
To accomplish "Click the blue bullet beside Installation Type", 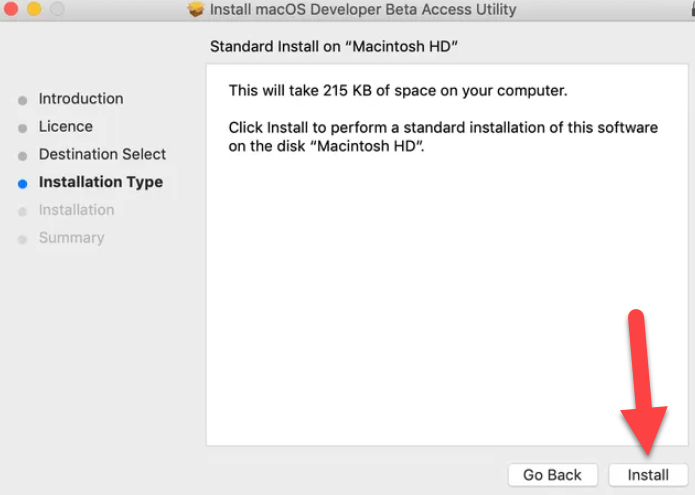I will tap(22, 183).
